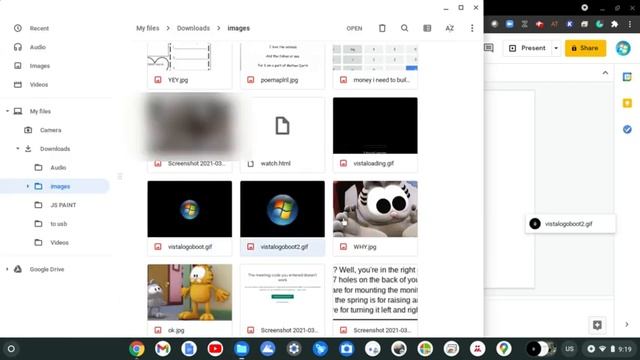Select to usb folder in sidebar
Image resolution: width=640 pixels, height=360 pixels.
[x=59, y=224]
